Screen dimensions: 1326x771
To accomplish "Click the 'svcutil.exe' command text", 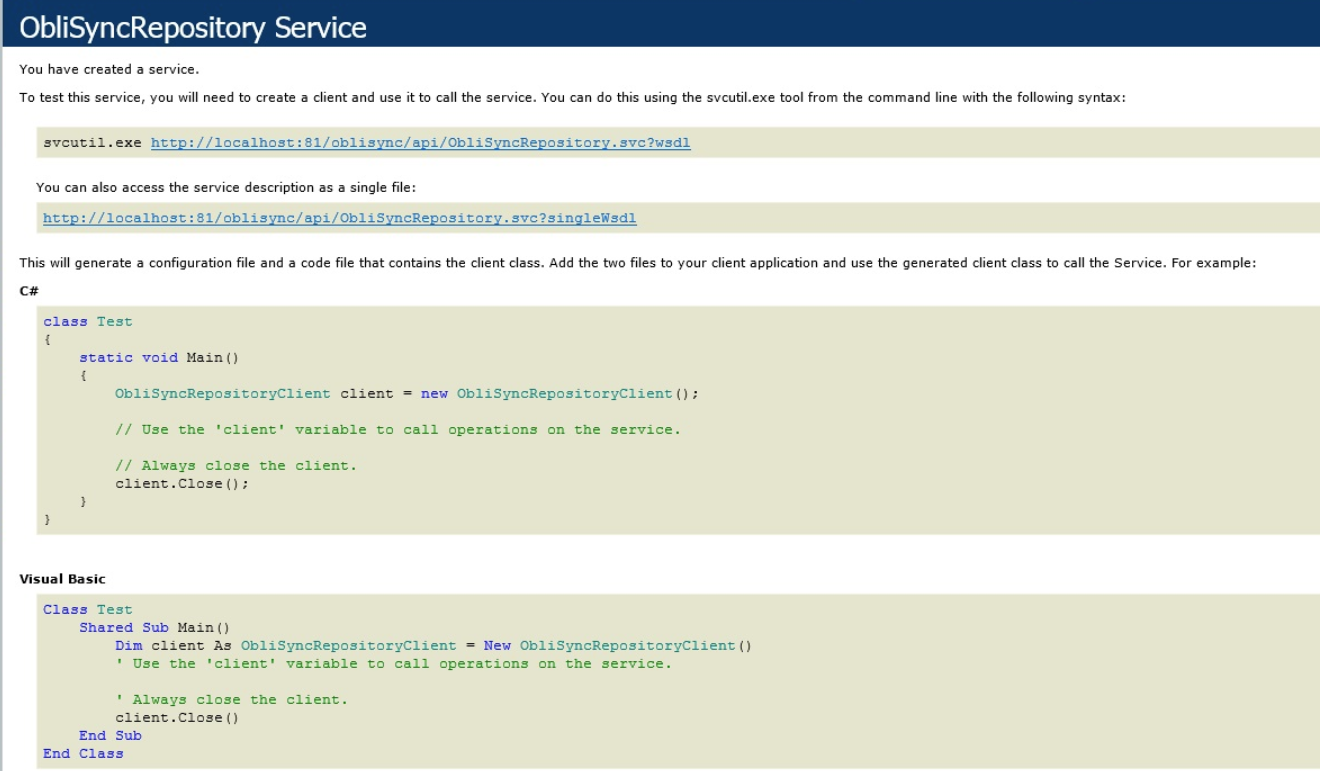I will click(x=92, y=143).
